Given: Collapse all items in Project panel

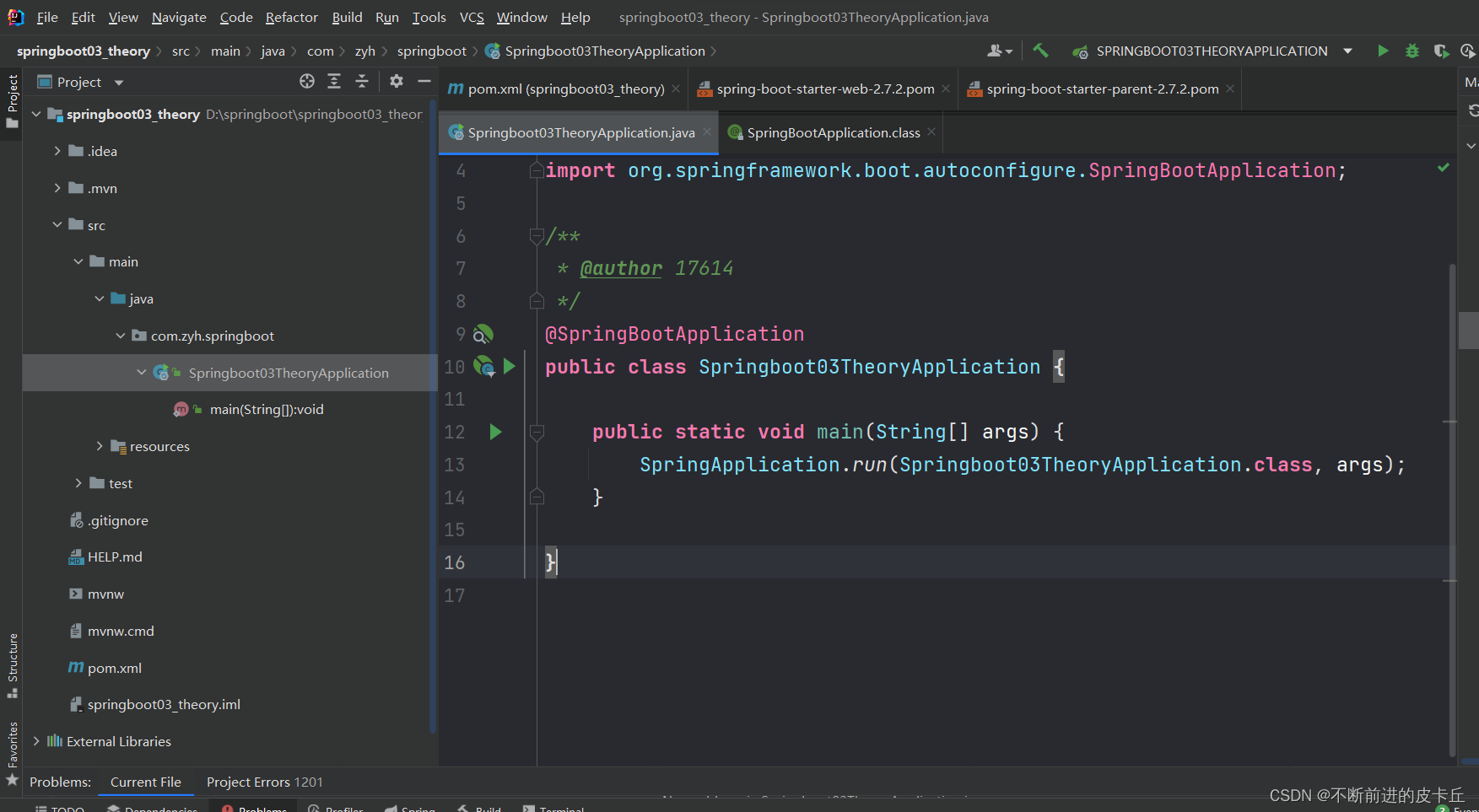Looking at the screenshot, I should point(362,81).
